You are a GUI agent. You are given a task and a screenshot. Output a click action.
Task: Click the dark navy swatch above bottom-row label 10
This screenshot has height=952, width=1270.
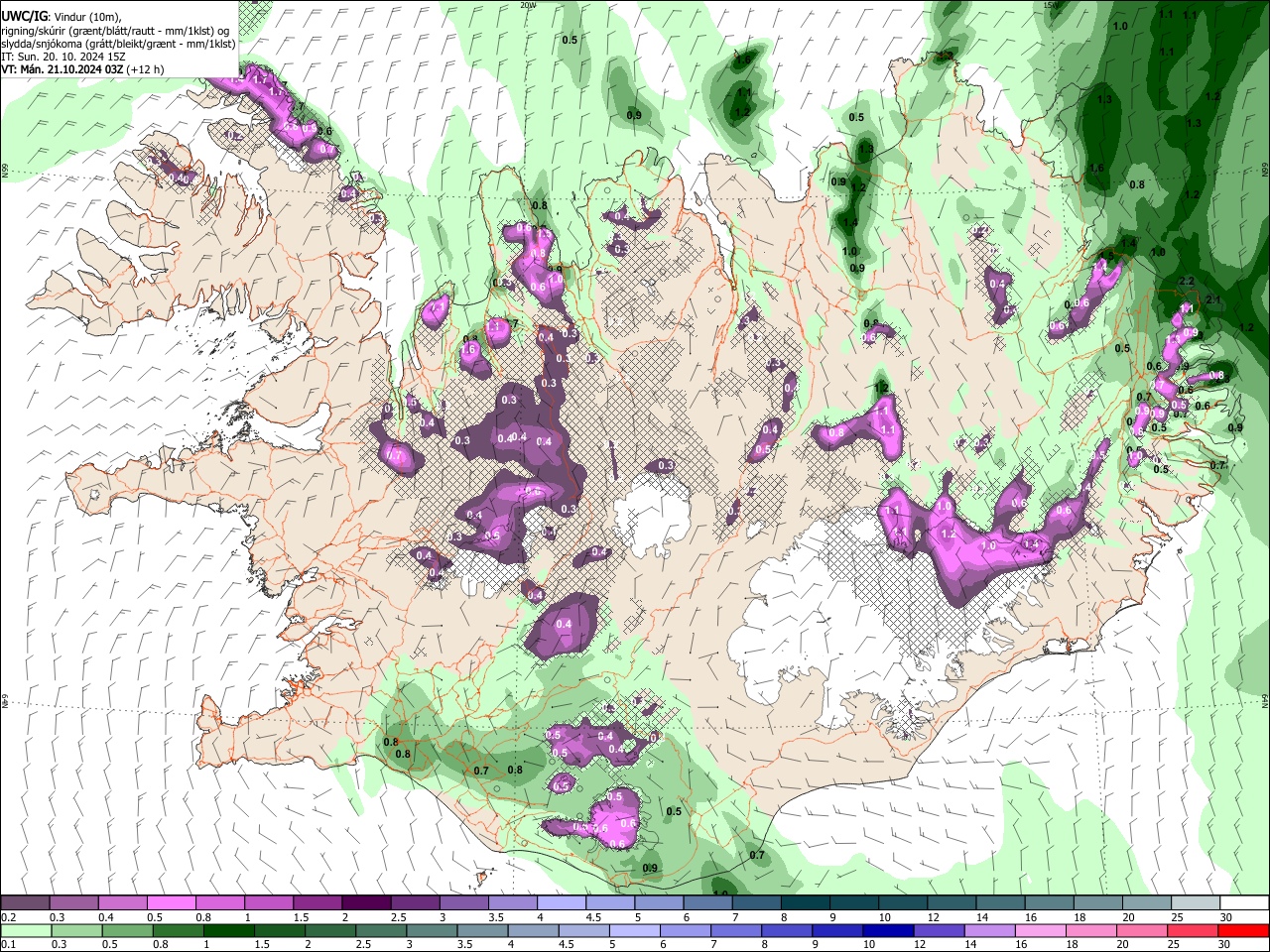point(887,930)
